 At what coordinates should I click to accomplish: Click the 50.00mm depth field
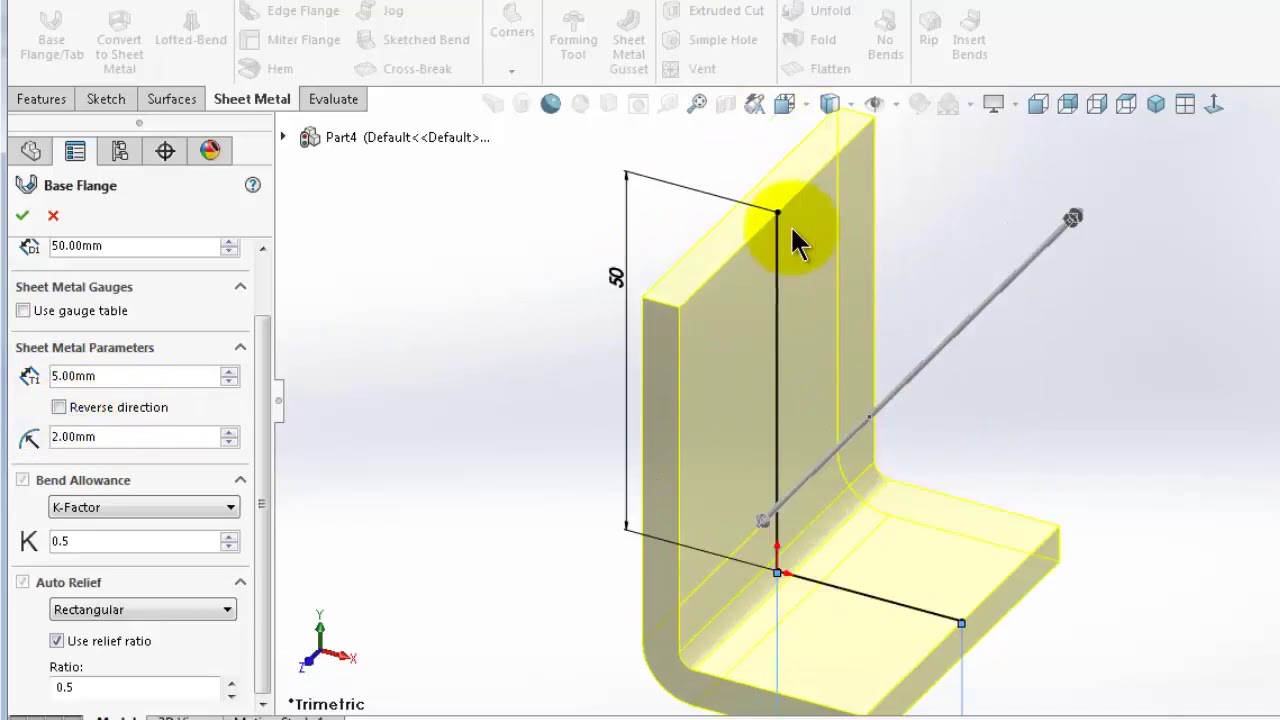pos(134,246)
